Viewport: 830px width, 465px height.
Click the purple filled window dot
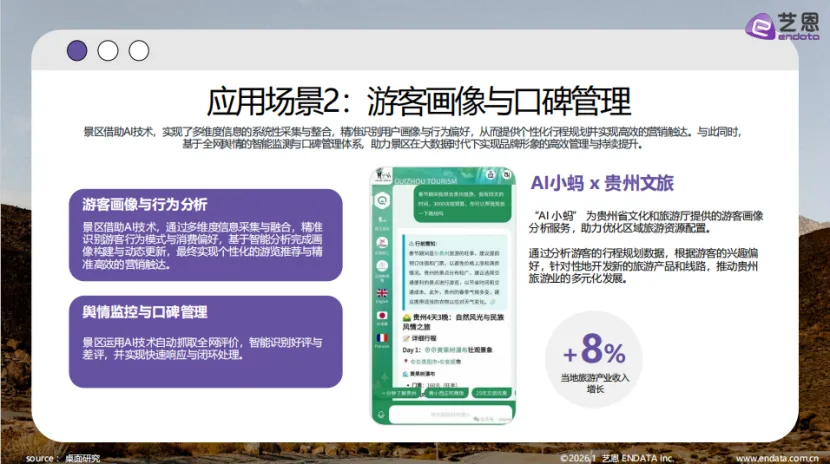pos(77,51)
